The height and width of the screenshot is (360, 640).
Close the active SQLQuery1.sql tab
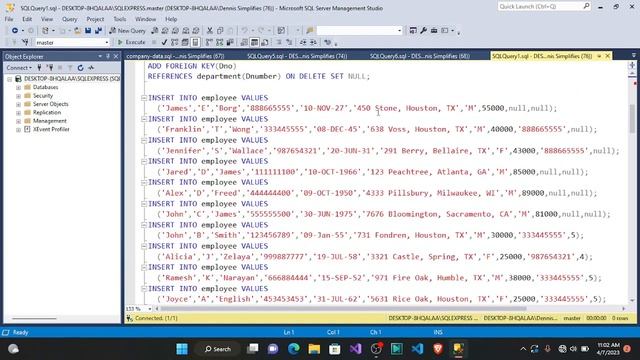(607, 56)
